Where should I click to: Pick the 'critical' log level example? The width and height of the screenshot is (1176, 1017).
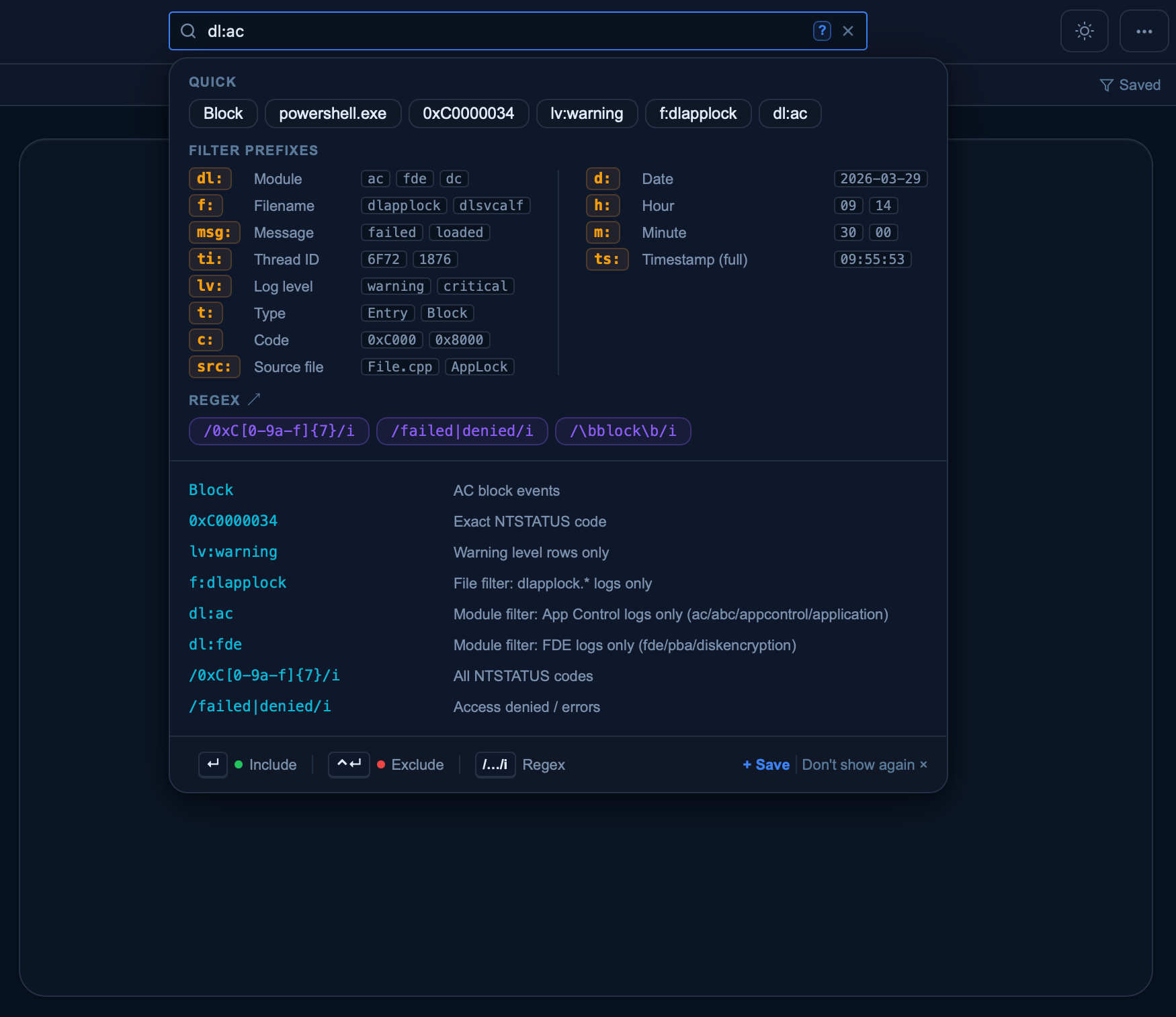pyautogui.click(x=476, y=286)
